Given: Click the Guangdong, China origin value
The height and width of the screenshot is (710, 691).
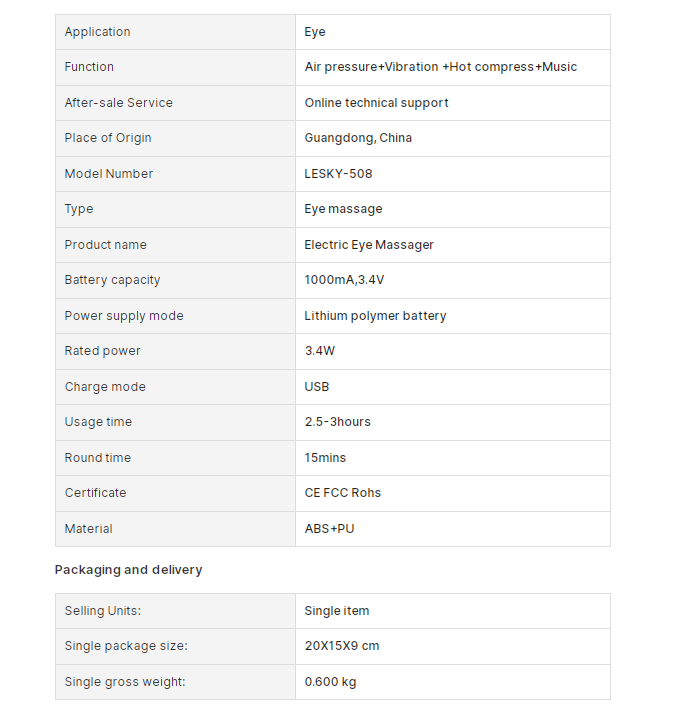Looking at the screenshot, I should 358,138.
